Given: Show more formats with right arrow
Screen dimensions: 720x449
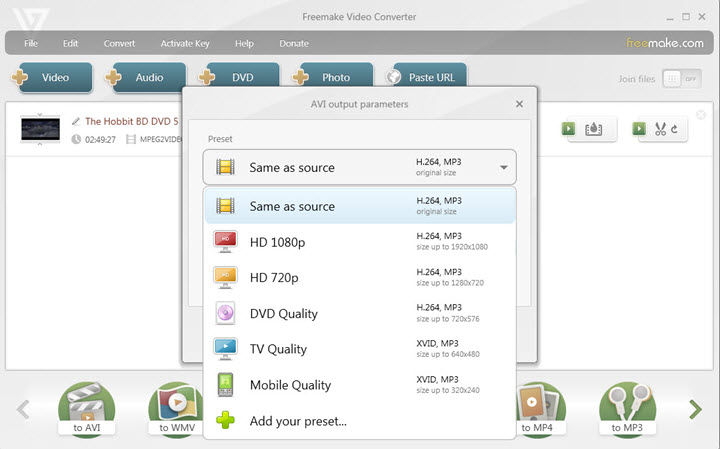Looking at the screenshot, I should pyautogui.click(x=695, y=409).
